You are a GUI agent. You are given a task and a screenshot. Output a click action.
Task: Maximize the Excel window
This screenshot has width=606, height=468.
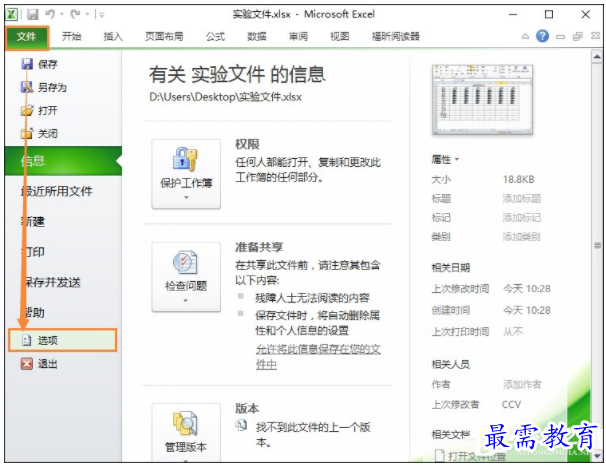tap(549, 15)
